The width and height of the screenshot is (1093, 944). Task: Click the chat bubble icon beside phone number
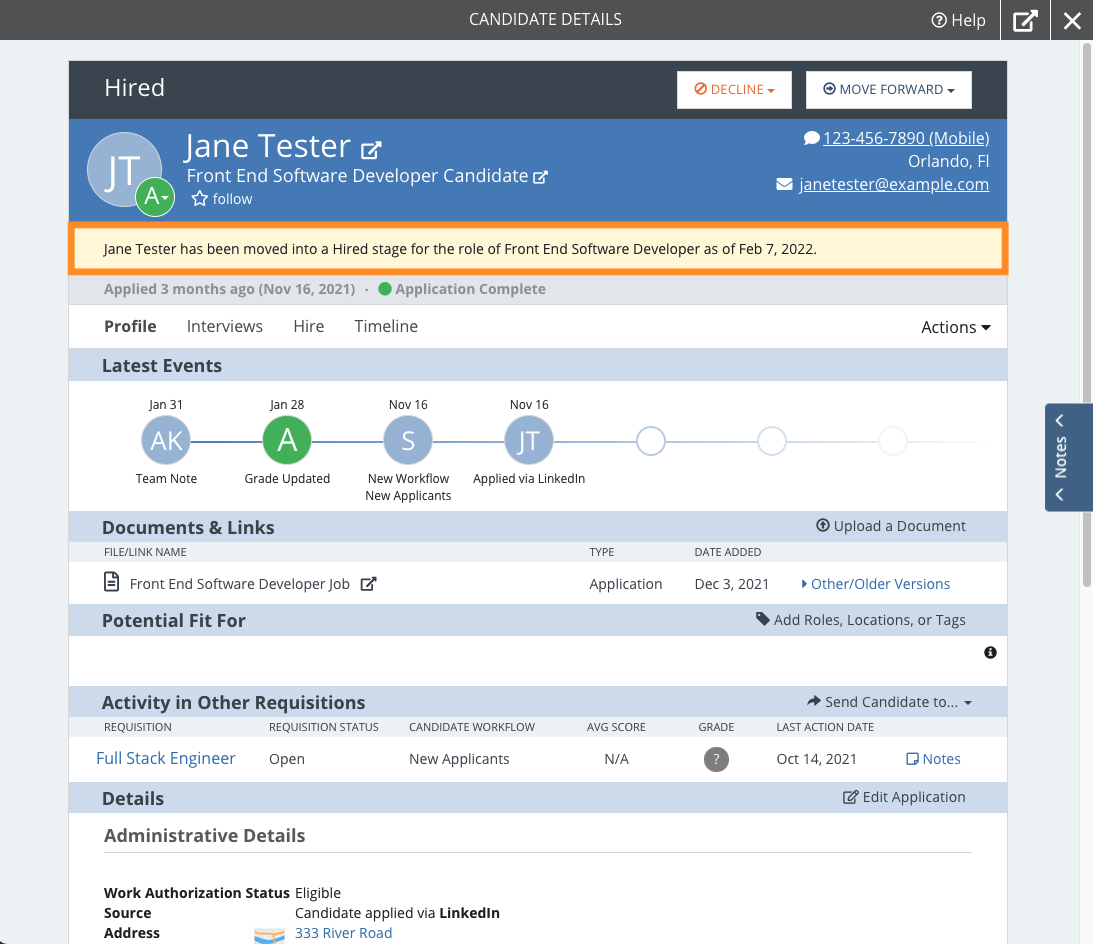[x=811, y=138]
